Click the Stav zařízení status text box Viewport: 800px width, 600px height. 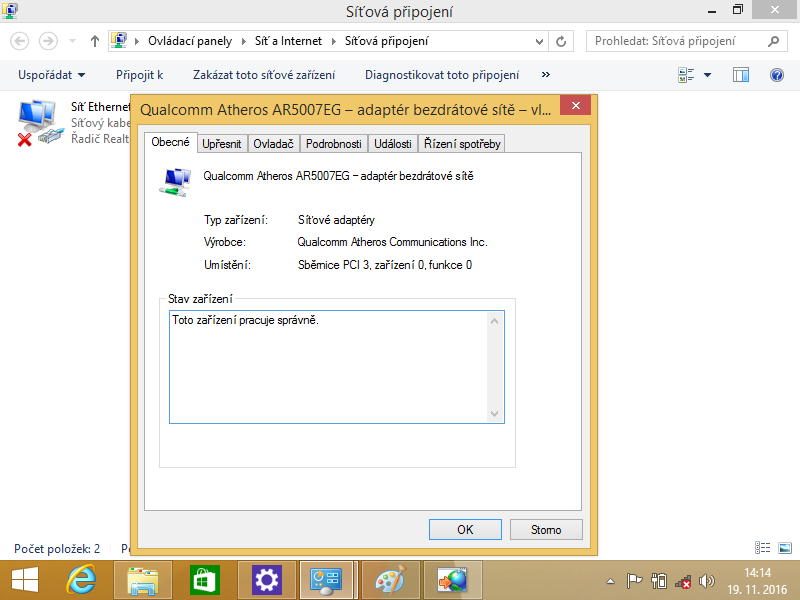click(337, 367)
